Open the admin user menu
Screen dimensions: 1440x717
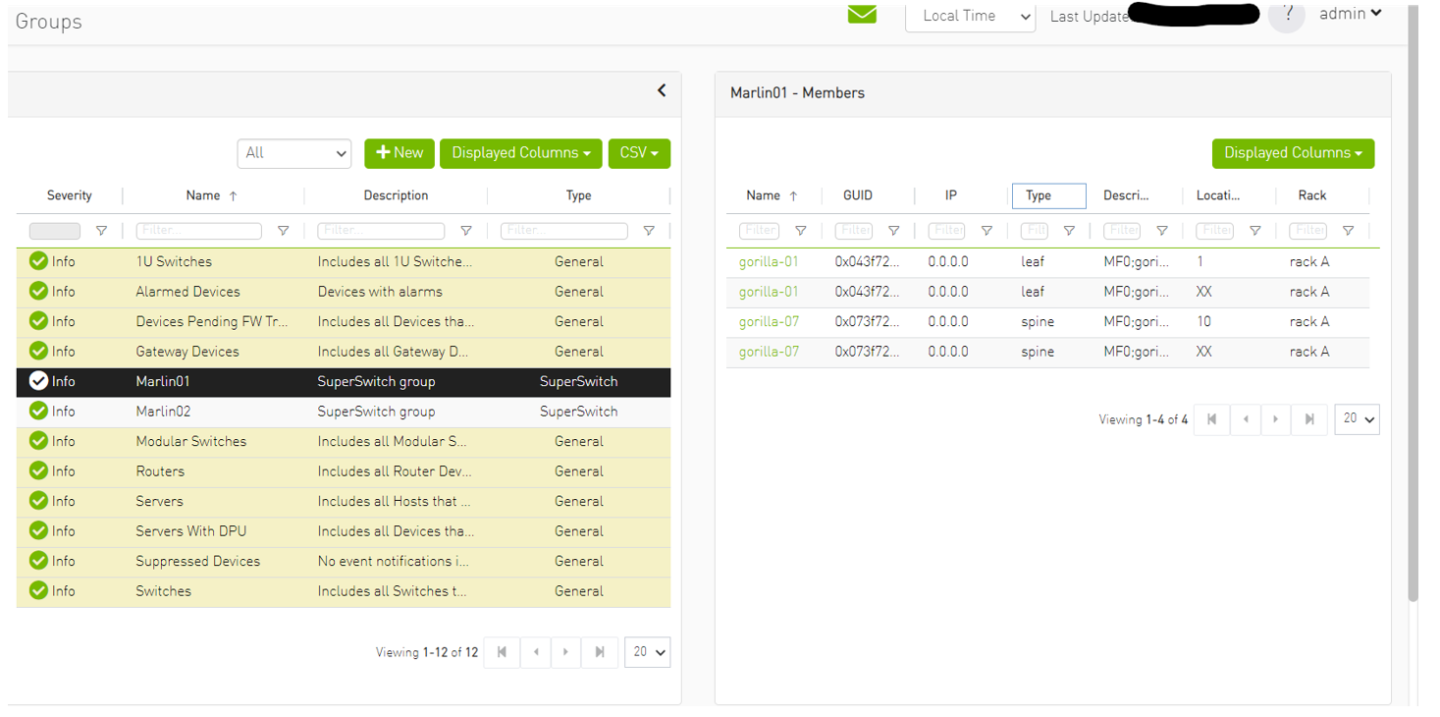1350,14
